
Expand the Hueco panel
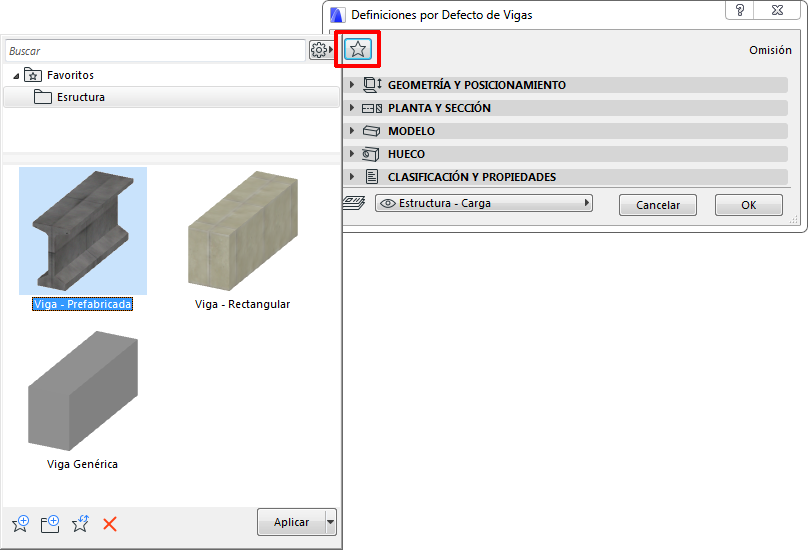[352, 153]
